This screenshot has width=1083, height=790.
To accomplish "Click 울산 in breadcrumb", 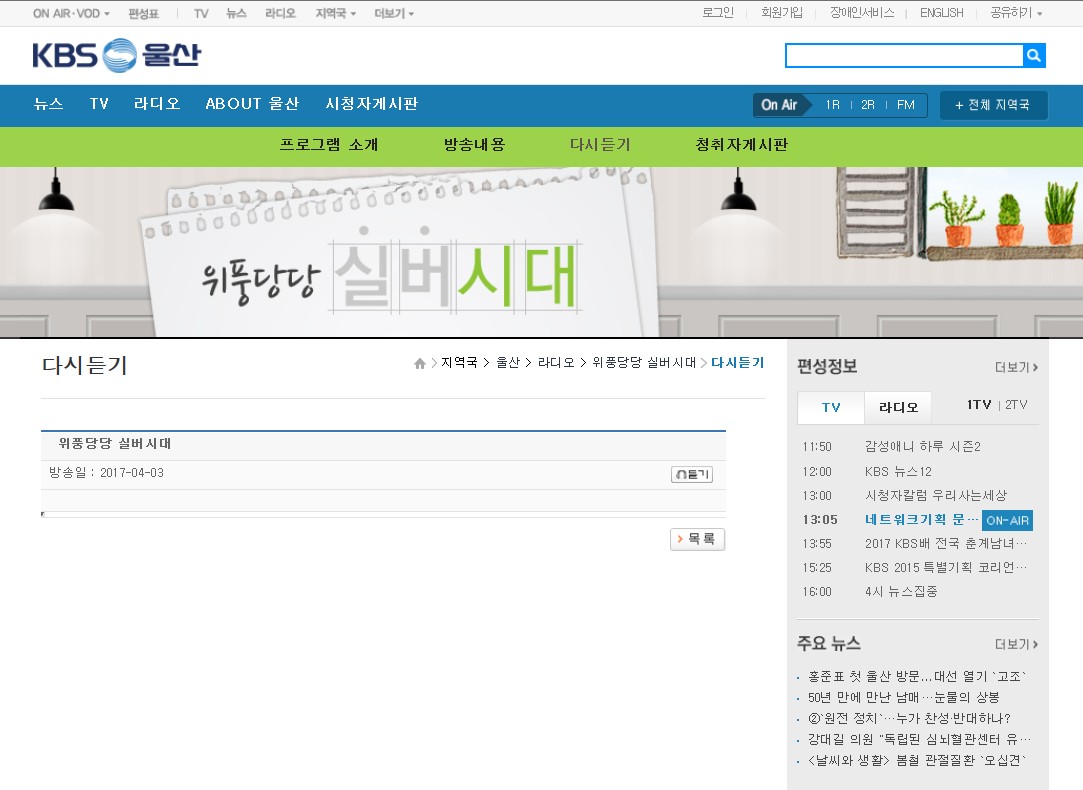I will pyautogui.click(x=508, y=363).
